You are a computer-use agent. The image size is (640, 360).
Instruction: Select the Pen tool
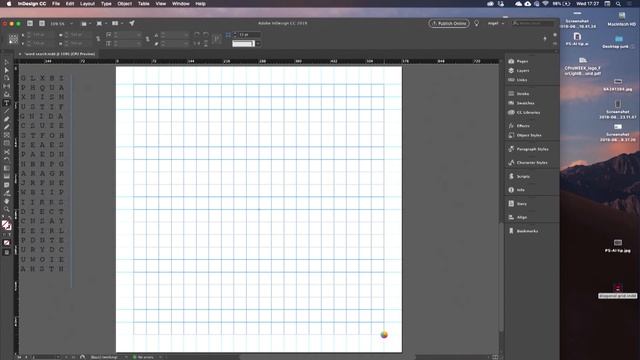(x=6, y=119)
